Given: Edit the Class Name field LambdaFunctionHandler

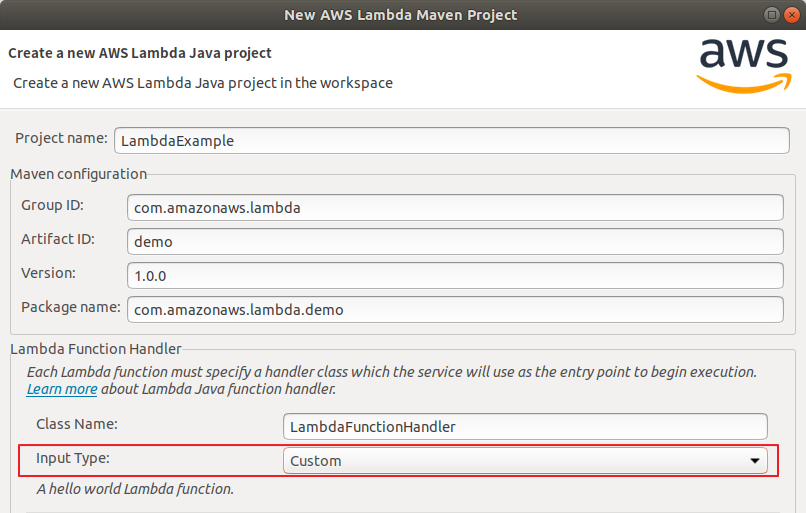Looking at the screenshot, I should coord(525,427).
